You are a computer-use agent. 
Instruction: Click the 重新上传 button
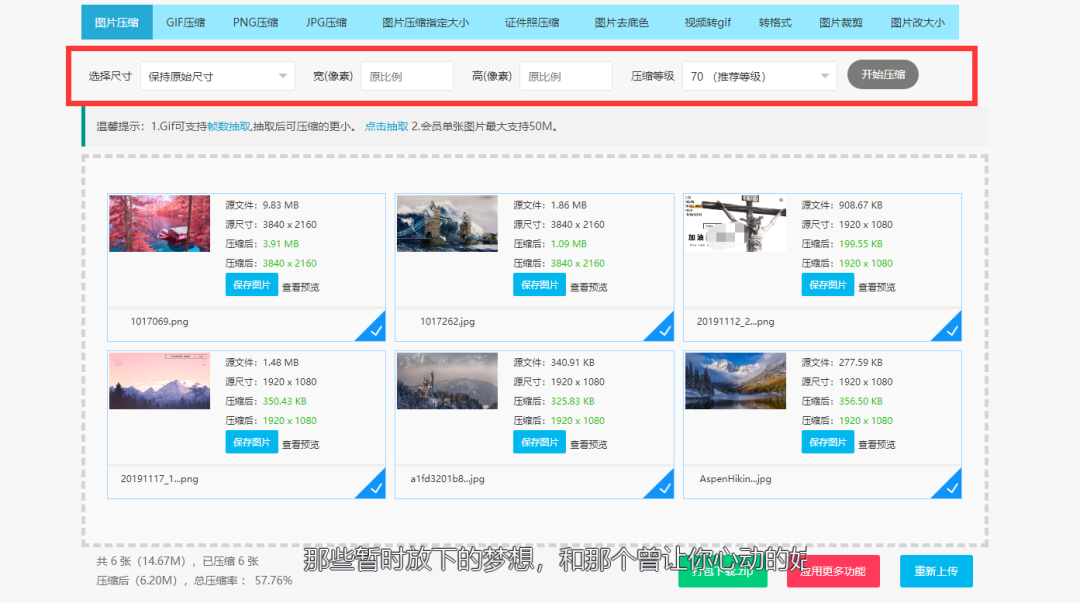coord(936,571)
